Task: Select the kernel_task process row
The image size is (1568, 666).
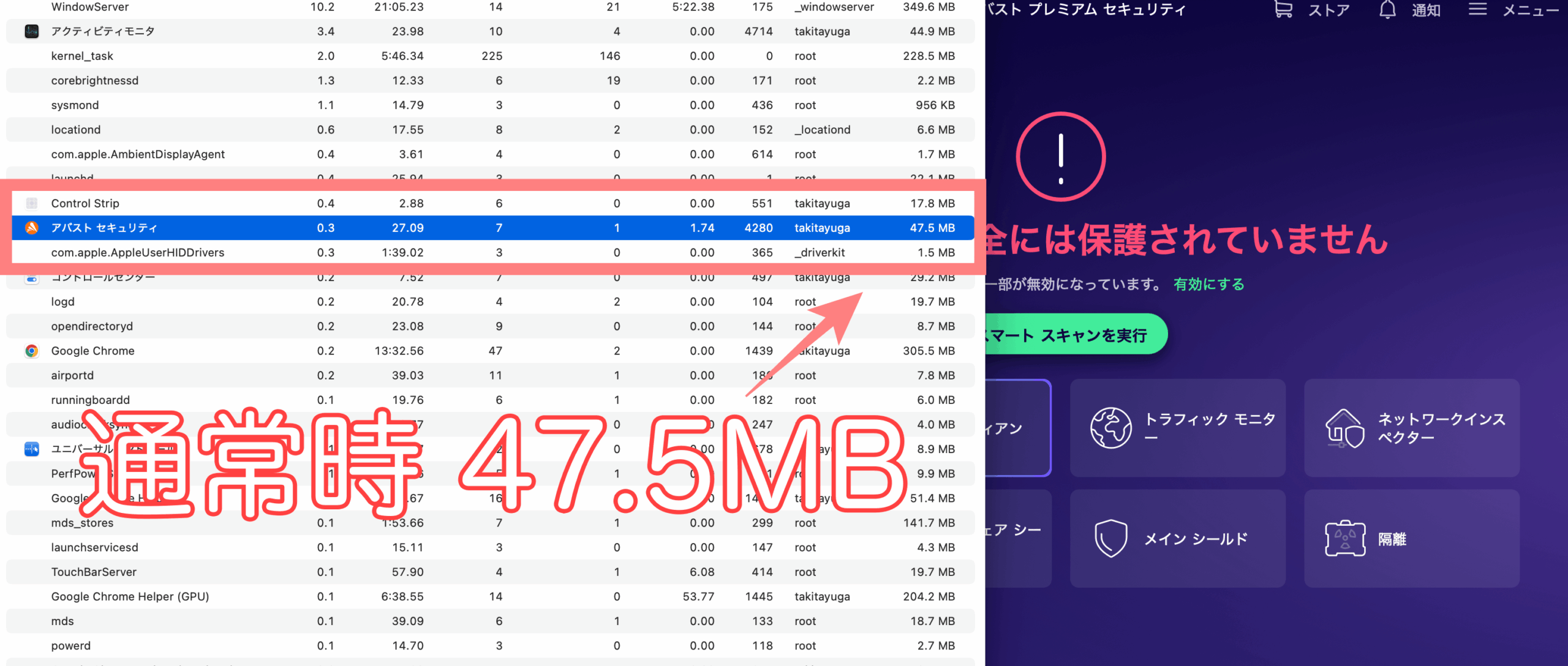Action: click(490, 56)
